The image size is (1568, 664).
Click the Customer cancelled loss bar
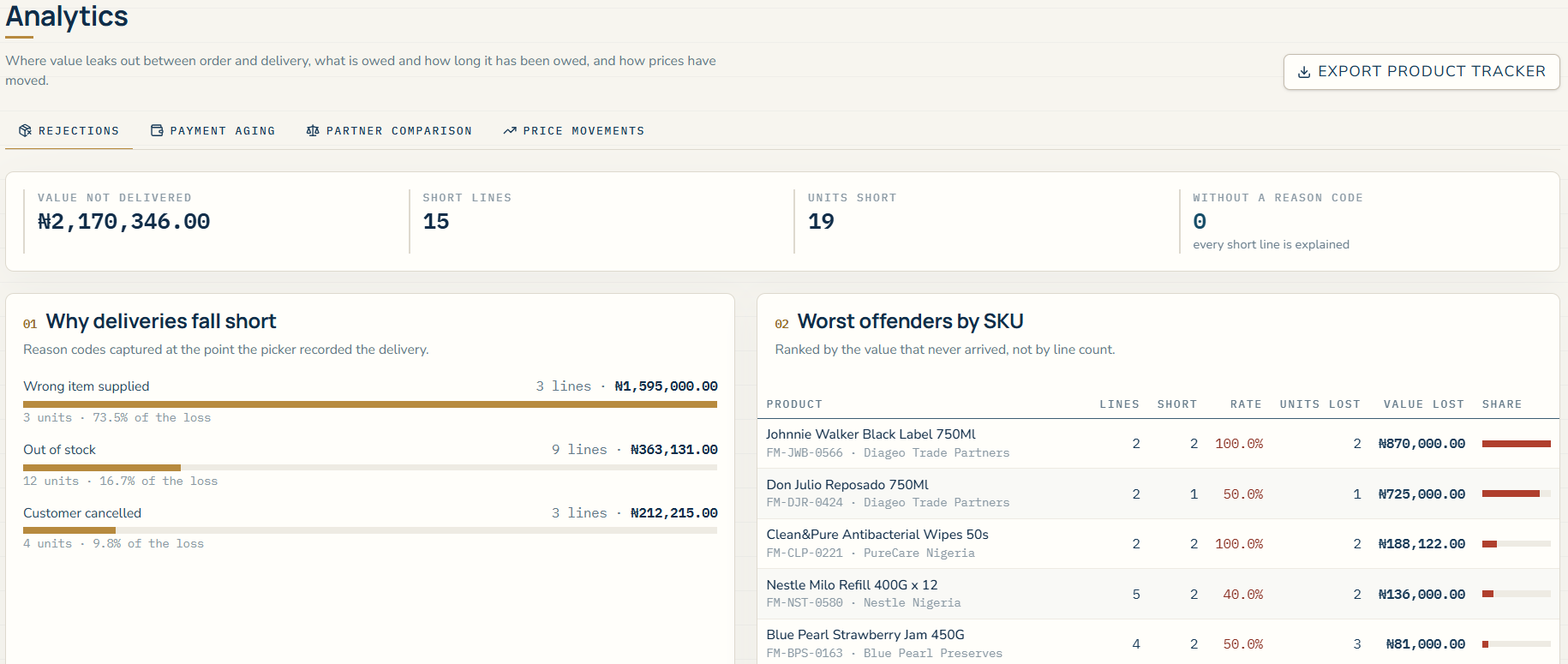pyautogui.click(x=370, y=530)
